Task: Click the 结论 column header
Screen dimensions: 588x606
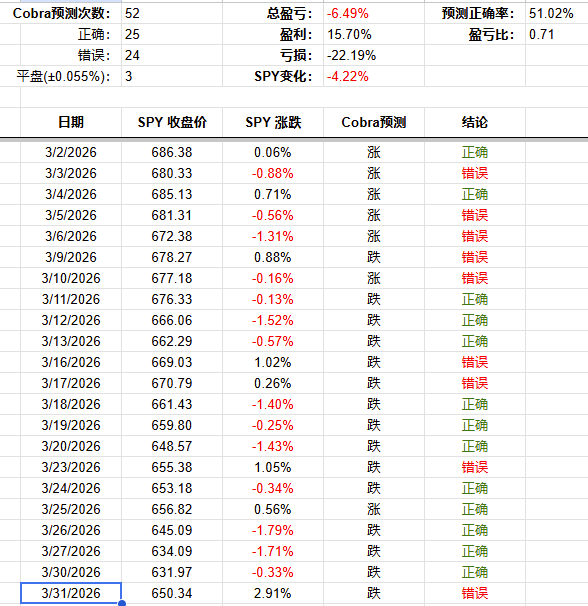Action: point(475,122)
